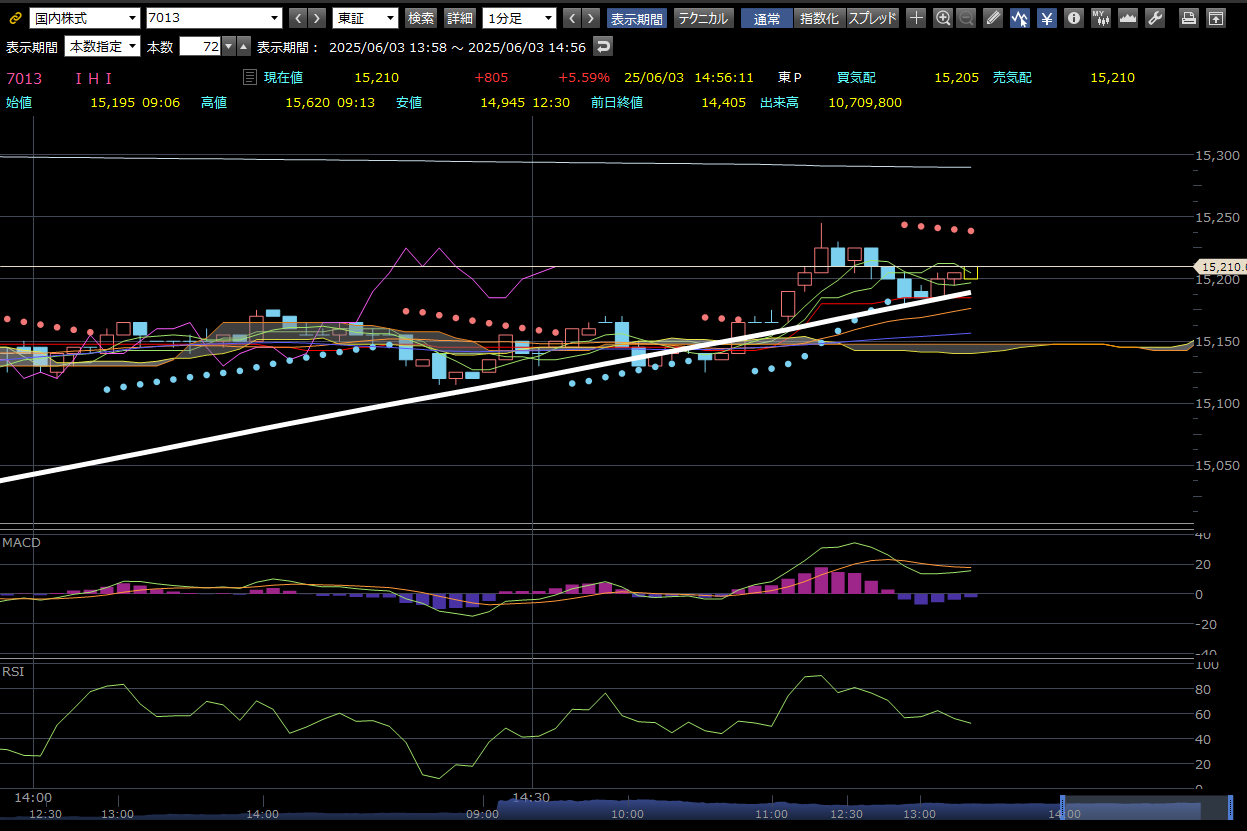Select the 通常 chart mode tab
The height and width of the screenshot is (831, 1247).
coord(767,18)
